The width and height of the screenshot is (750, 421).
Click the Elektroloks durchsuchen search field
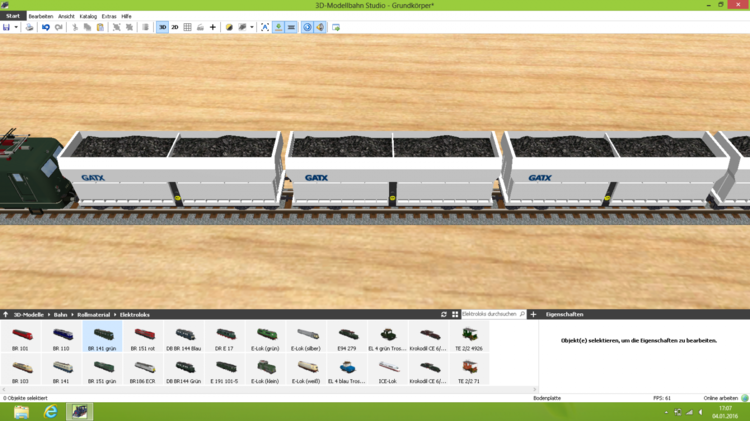pos(490,314)
